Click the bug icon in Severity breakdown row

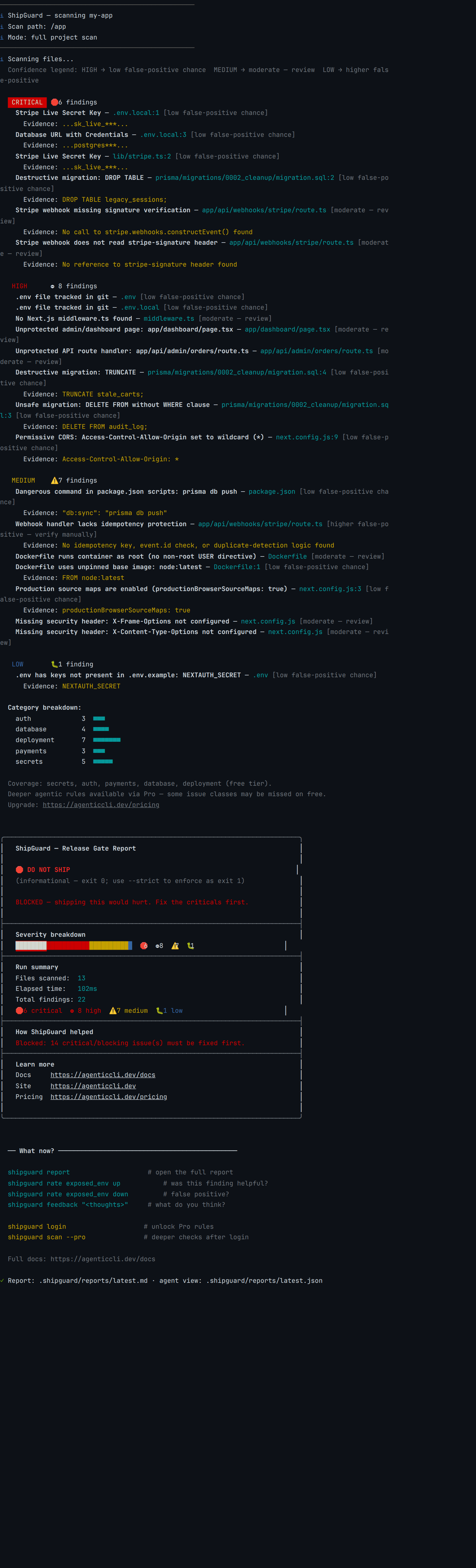point(190,945)
